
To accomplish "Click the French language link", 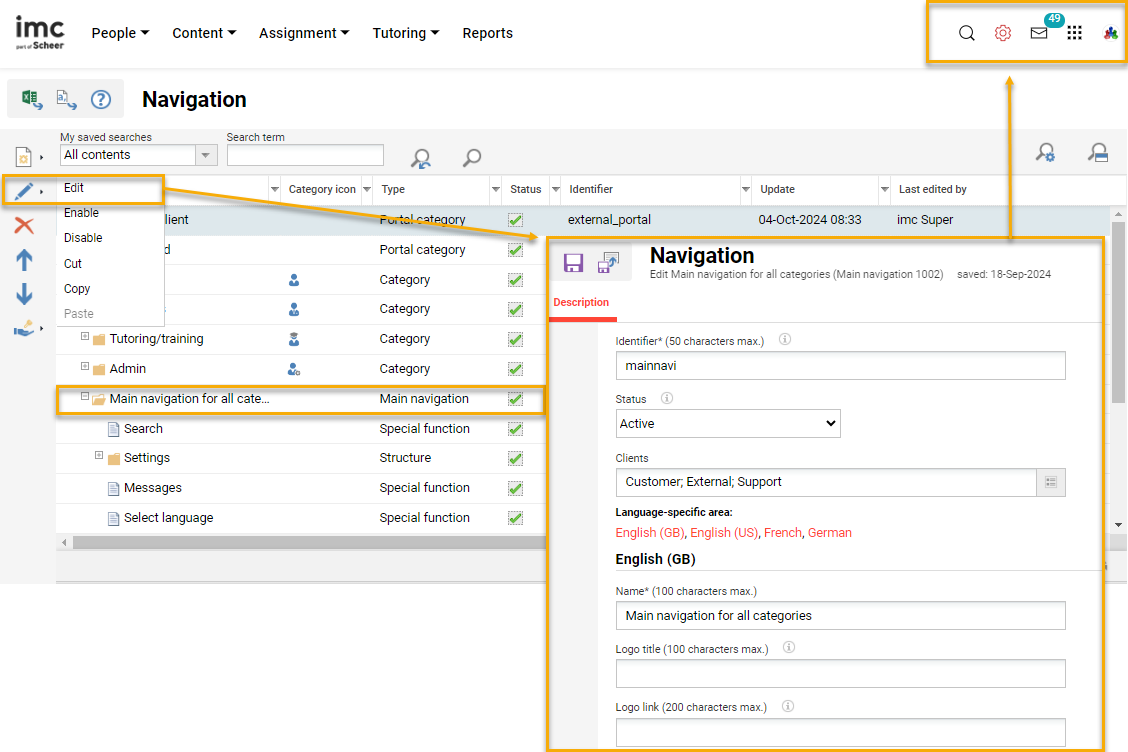I will coord(782,533).
